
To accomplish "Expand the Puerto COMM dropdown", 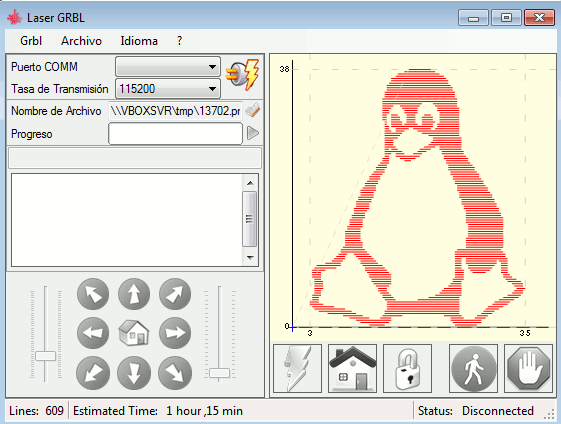I will tap(167, 67).
